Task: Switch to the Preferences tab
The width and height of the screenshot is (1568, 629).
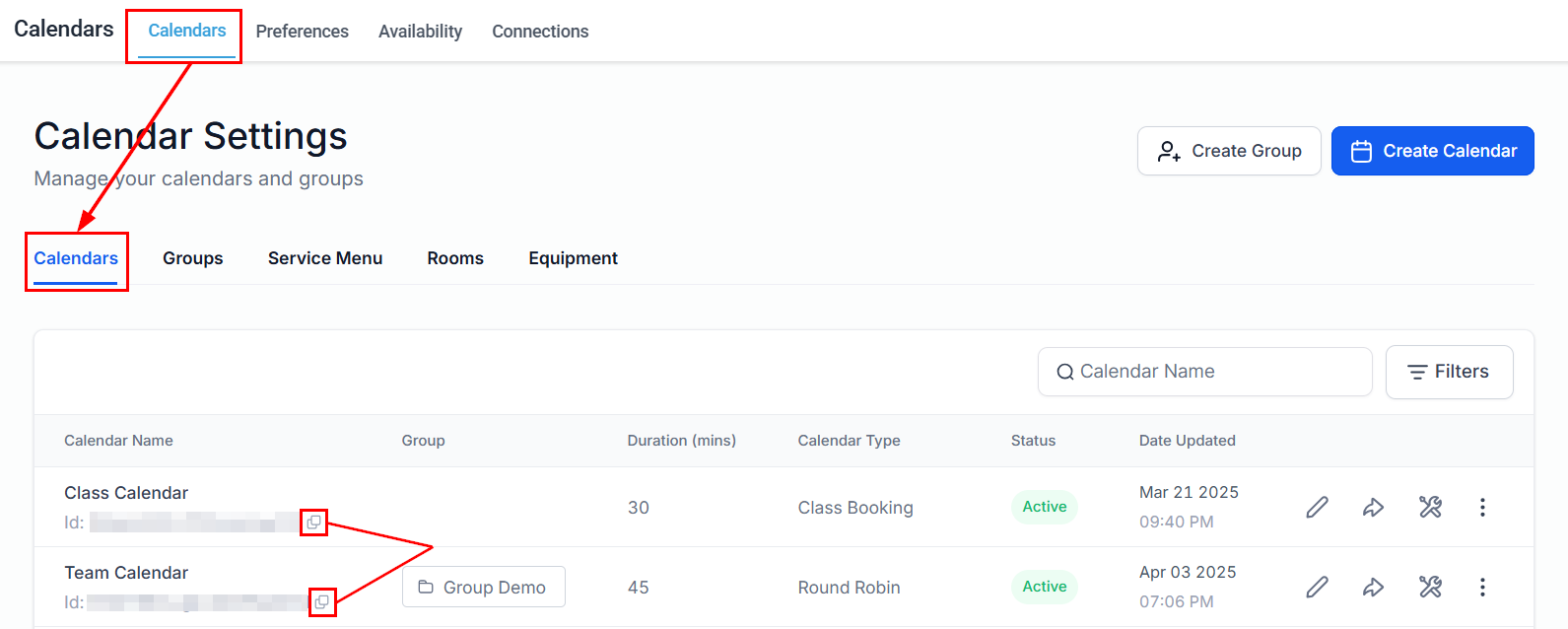Action: (x=302, y=32)
